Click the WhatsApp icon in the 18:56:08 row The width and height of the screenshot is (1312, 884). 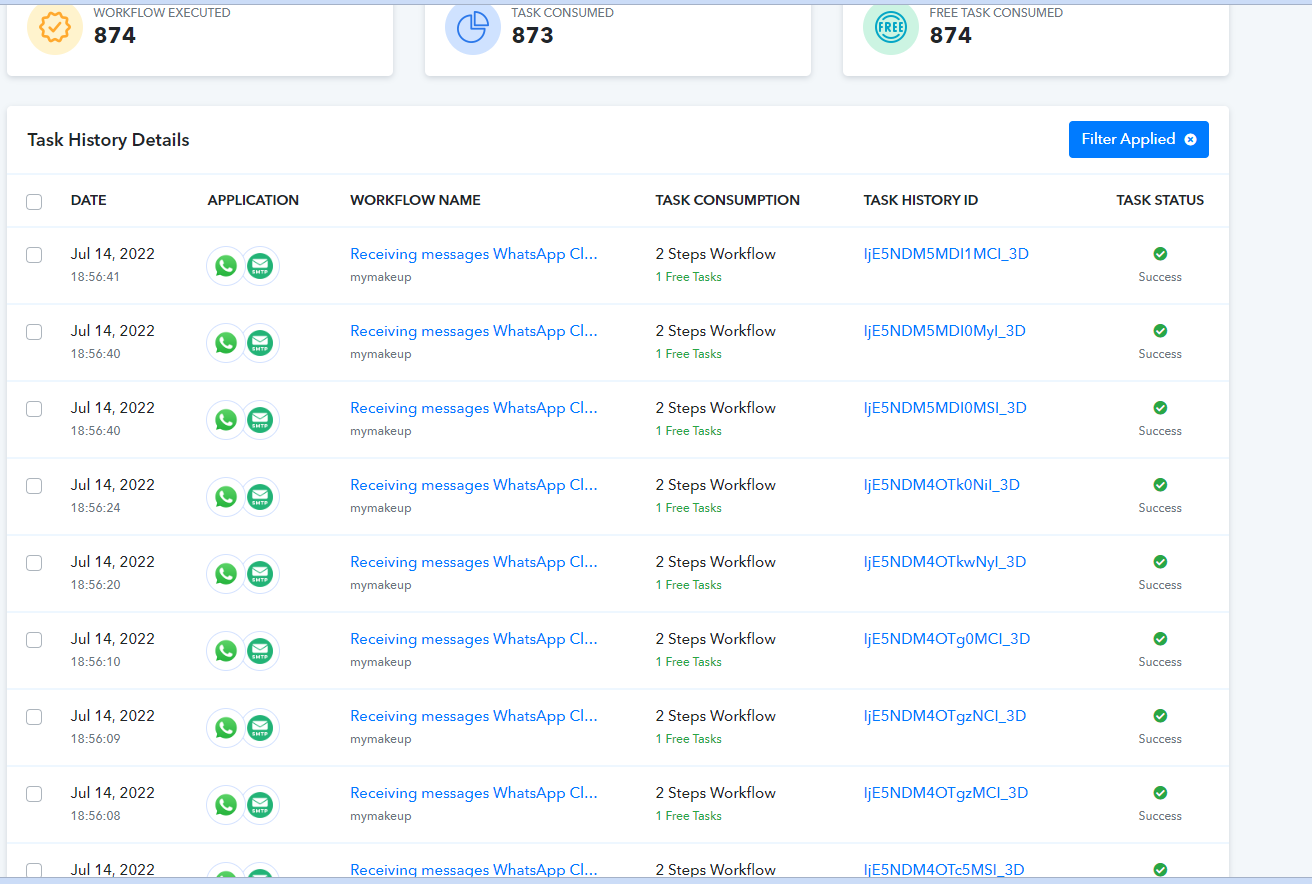pos(226,805)
